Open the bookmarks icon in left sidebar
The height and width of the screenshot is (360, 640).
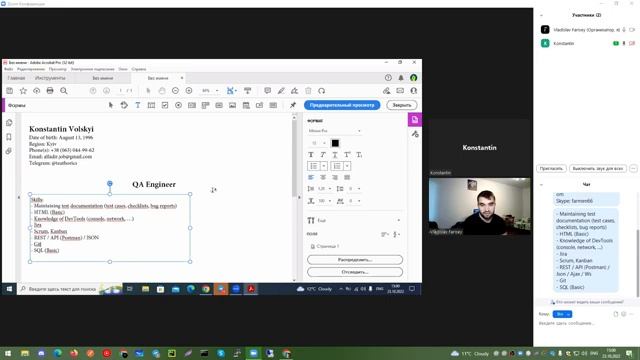click(x=9, y=137)
